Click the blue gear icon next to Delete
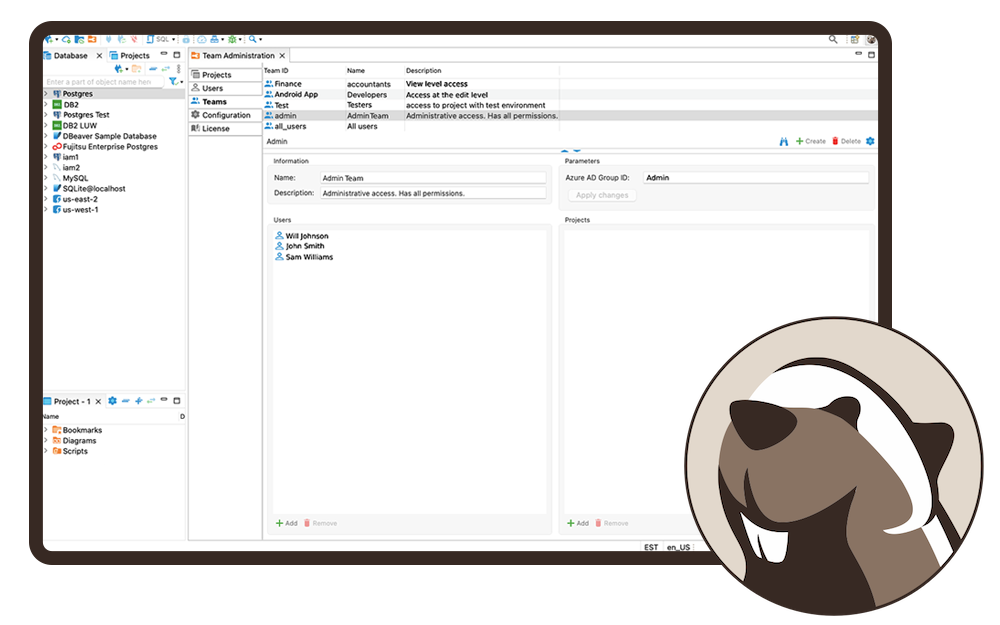Image resolution: width=1000 pixels, height=625 pixels. [870, 141]
